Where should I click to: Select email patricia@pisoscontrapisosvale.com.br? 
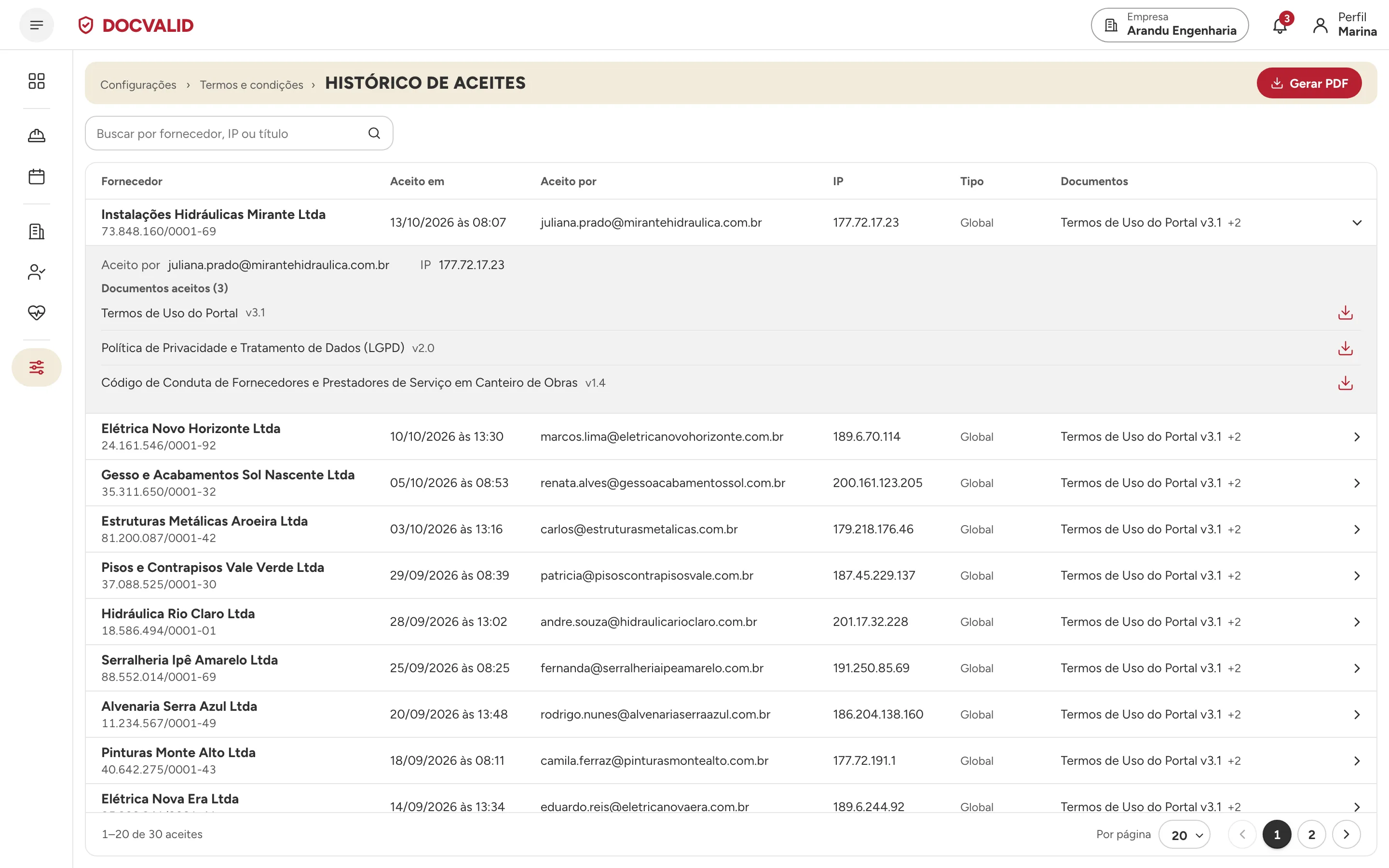647,576
